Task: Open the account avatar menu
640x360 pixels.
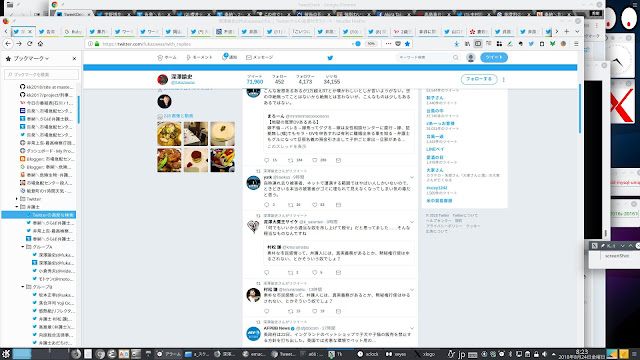Action: click(471, 58)
